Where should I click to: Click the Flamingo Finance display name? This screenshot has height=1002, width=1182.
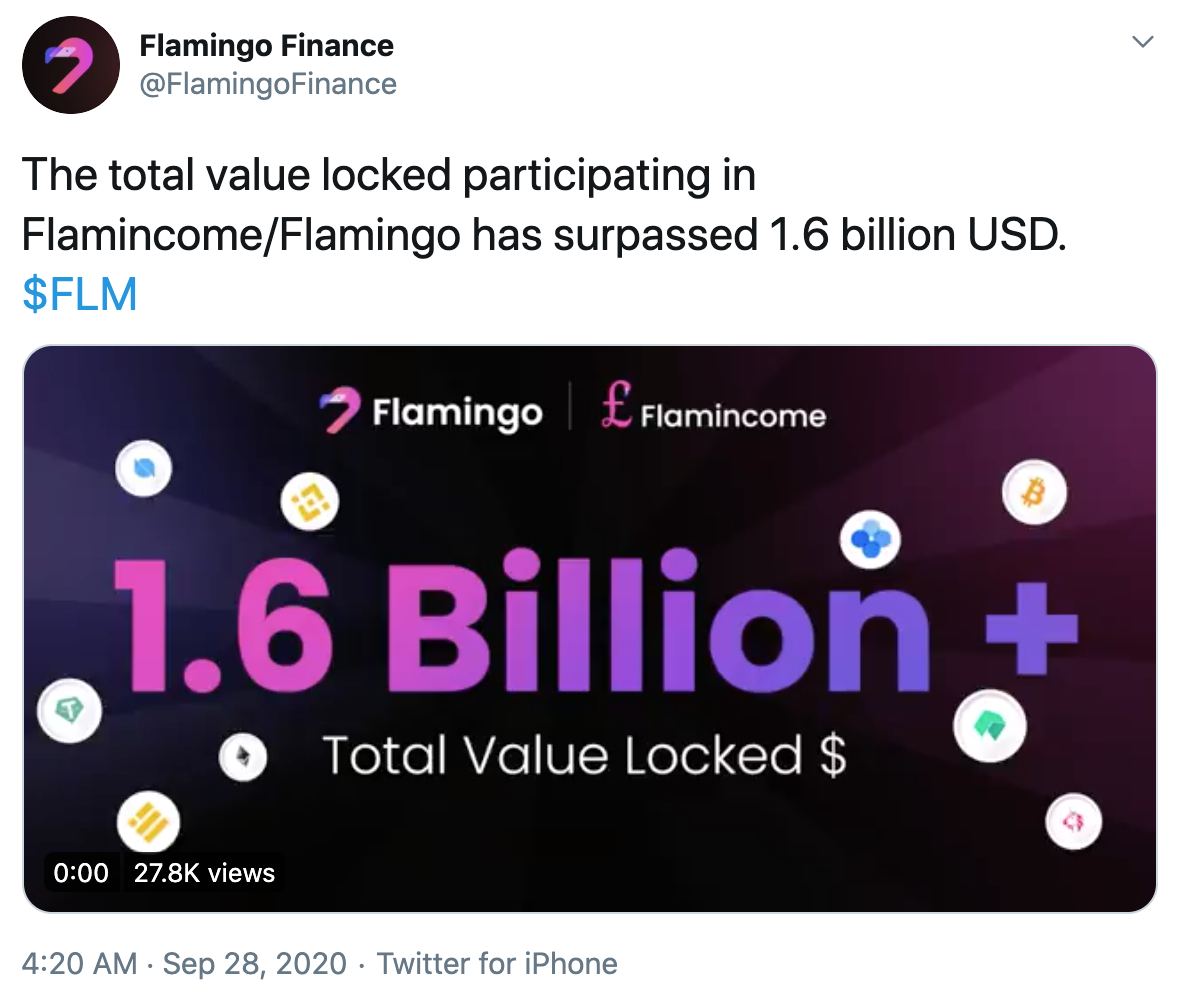point(268,45)
